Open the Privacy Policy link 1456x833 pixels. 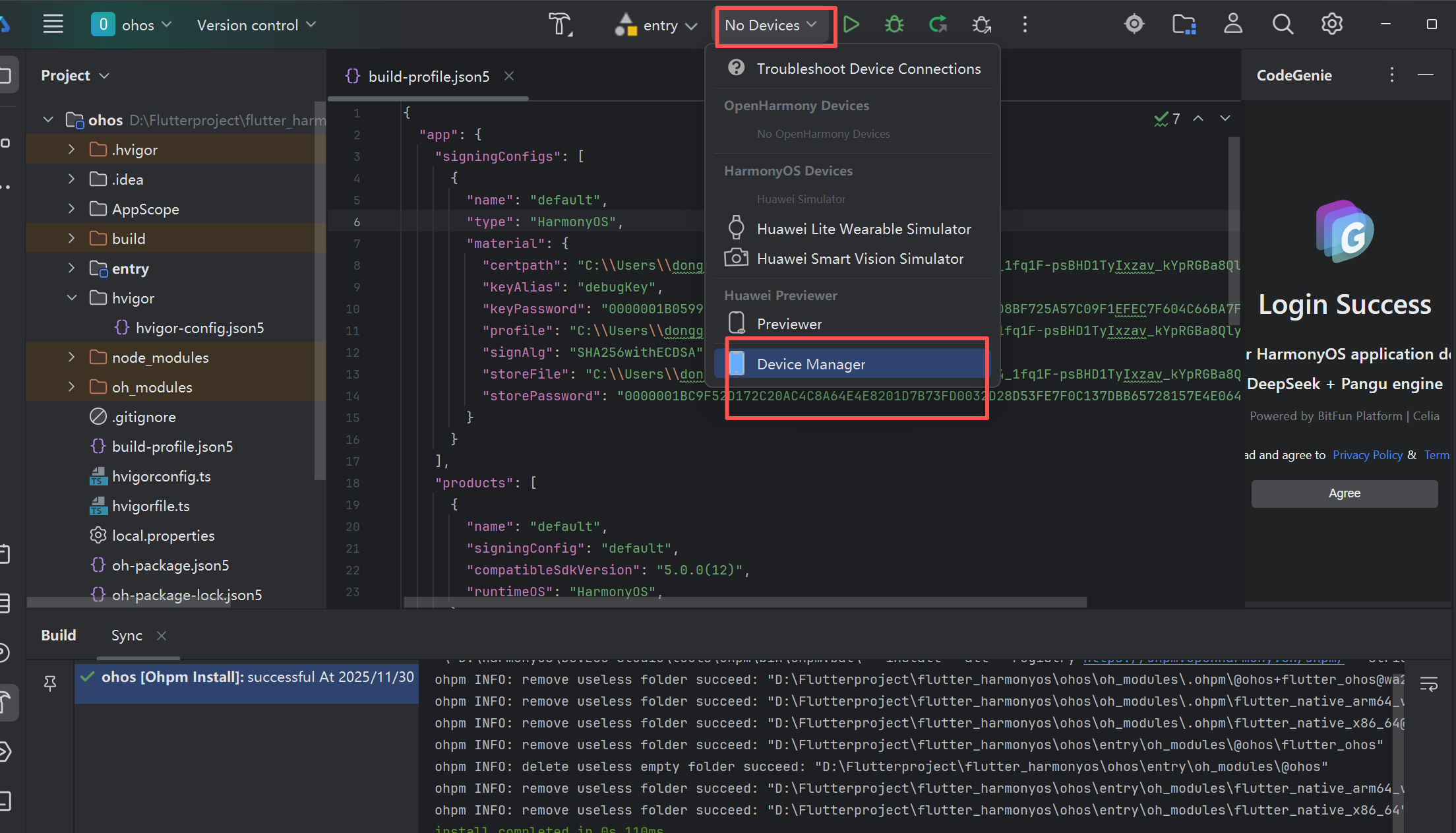tap(1367, 455)
